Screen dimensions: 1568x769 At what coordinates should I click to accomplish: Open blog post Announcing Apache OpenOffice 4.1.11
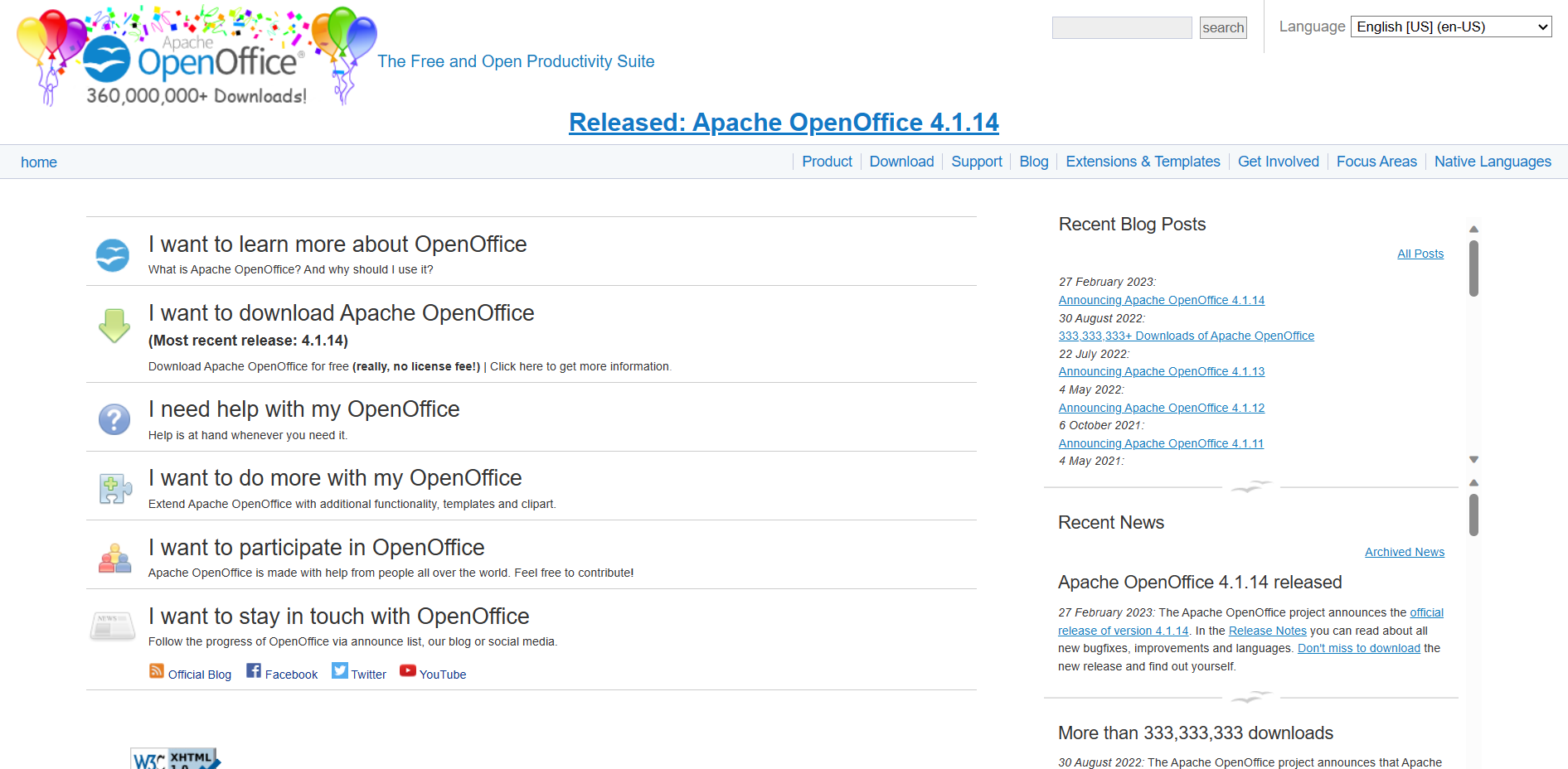[1161, 443]
